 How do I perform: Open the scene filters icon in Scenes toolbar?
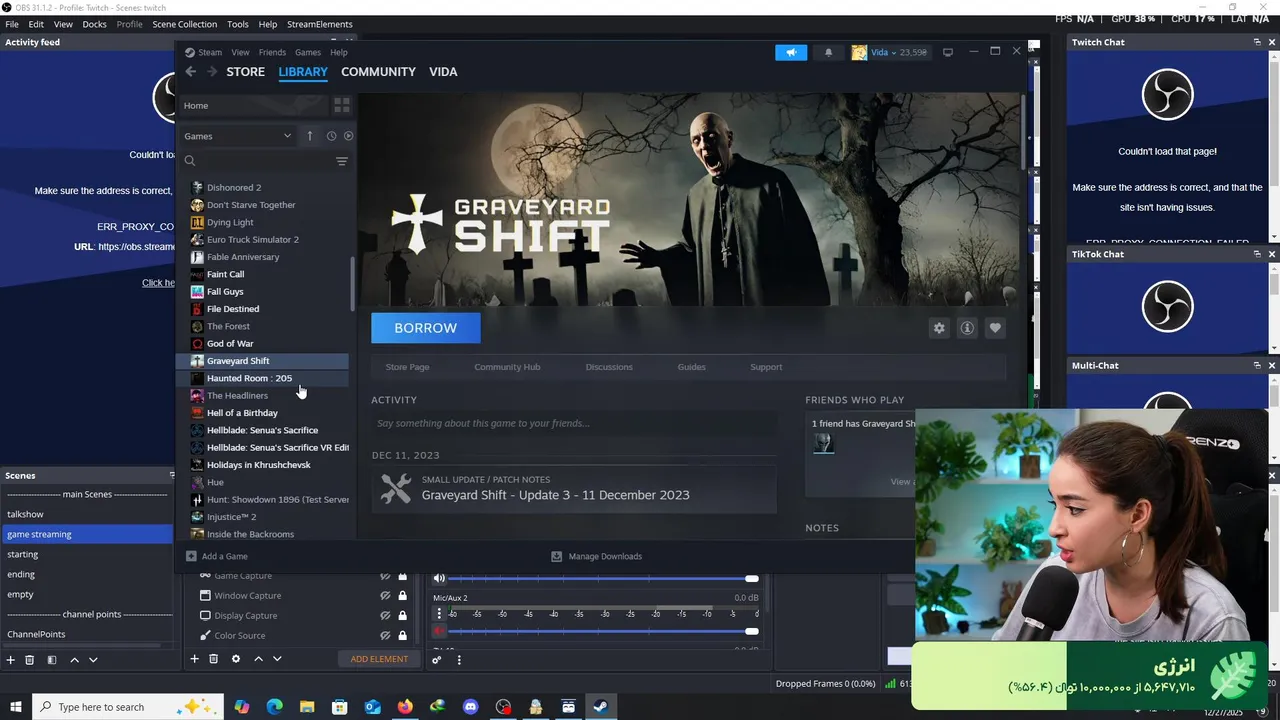point(52,660)
